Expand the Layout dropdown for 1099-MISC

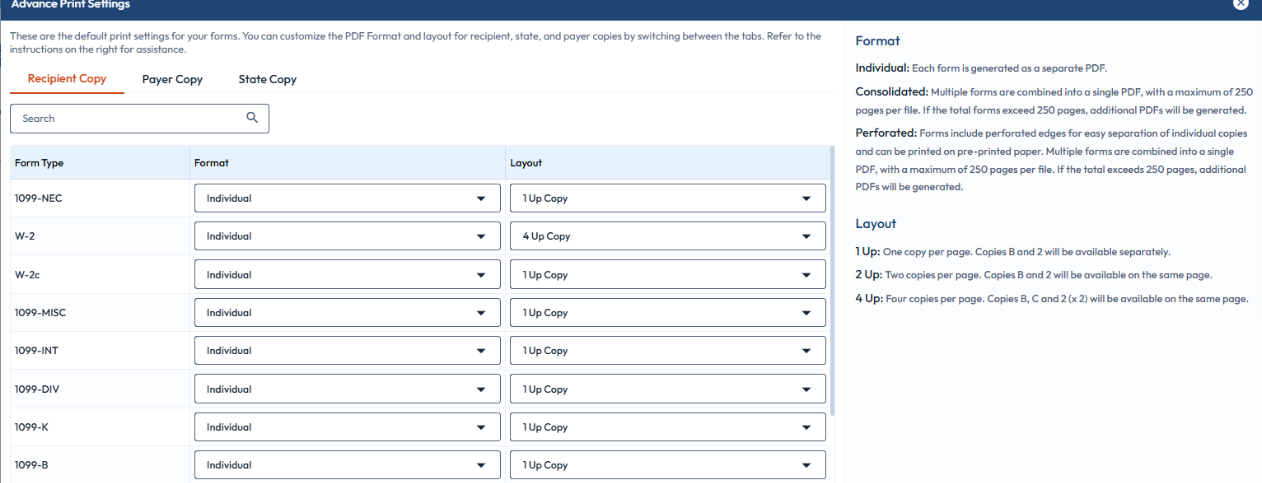(x=667, y=312)
